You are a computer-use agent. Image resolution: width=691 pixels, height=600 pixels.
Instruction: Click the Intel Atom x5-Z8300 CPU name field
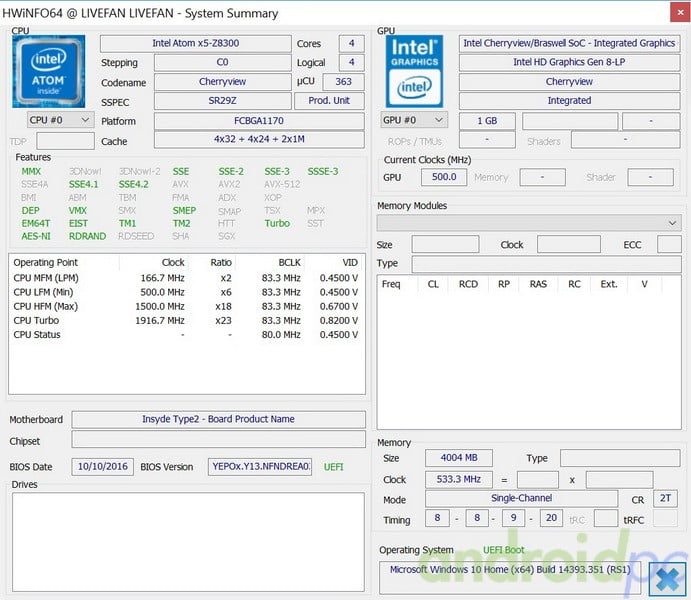196,43
